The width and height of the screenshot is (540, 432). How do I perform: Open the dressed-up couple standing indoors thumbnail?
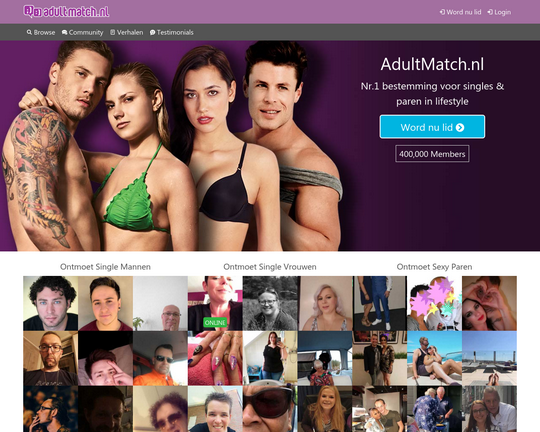coord(380,358)
